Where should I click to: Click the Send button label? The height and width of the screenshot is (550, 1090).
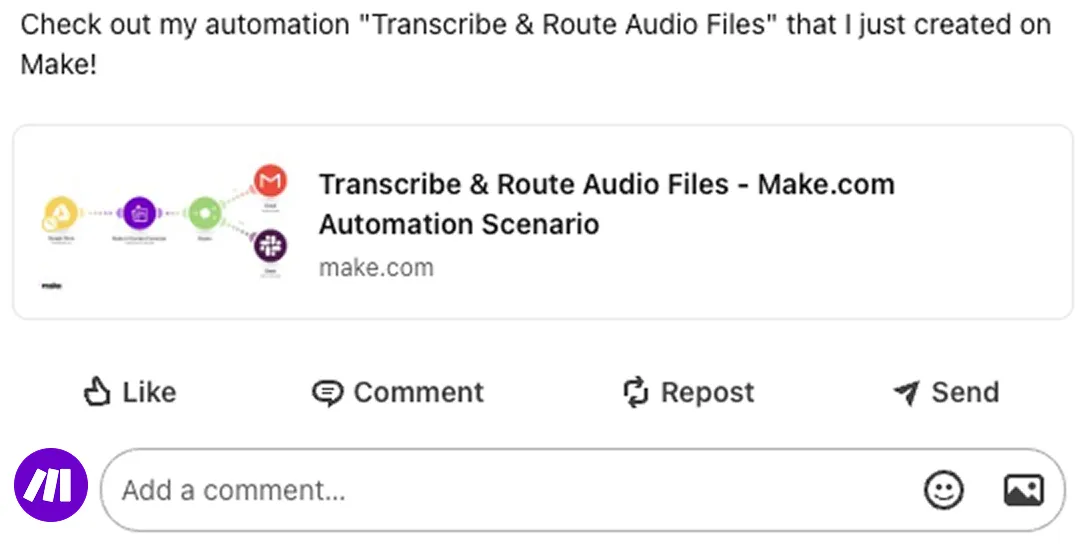click(x=965, y=392)
